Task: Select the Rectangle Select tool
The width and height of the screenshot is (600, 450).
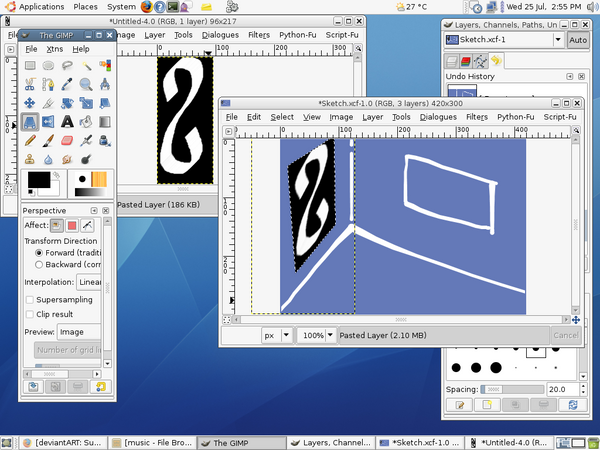Action: pyautogui.click(x=30, y=66)
